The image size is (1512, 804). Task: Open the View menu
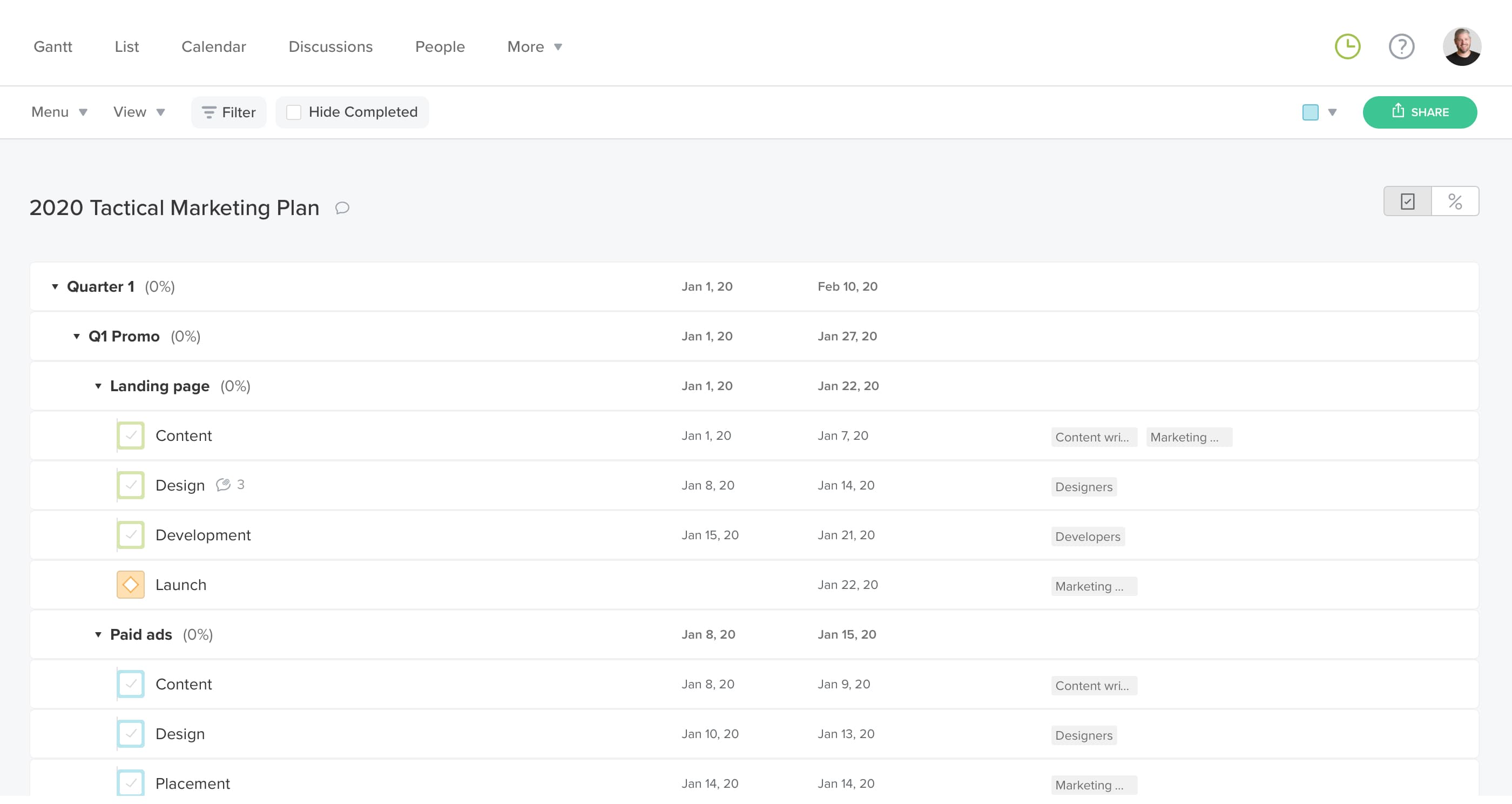(139, 112)
